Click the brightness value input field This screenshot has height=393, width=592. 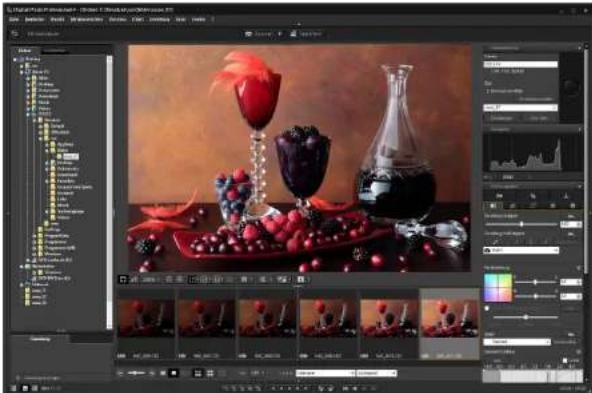coord(570,224)
